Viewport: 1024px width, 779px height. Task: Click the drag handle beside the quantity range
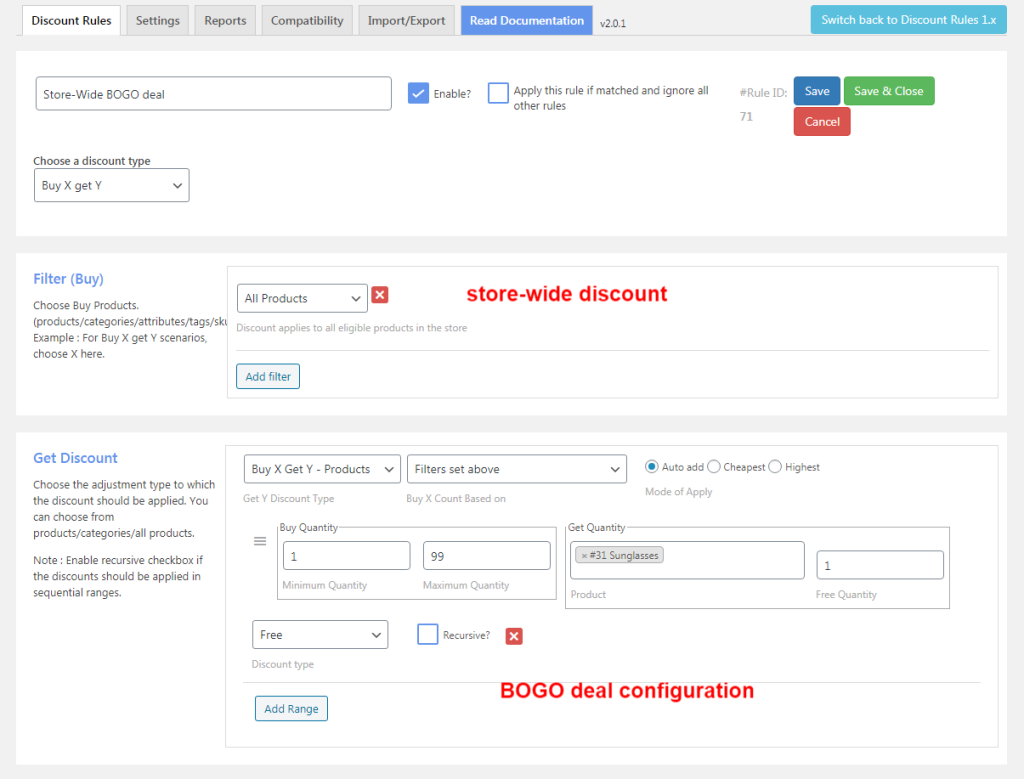point(260,541)
